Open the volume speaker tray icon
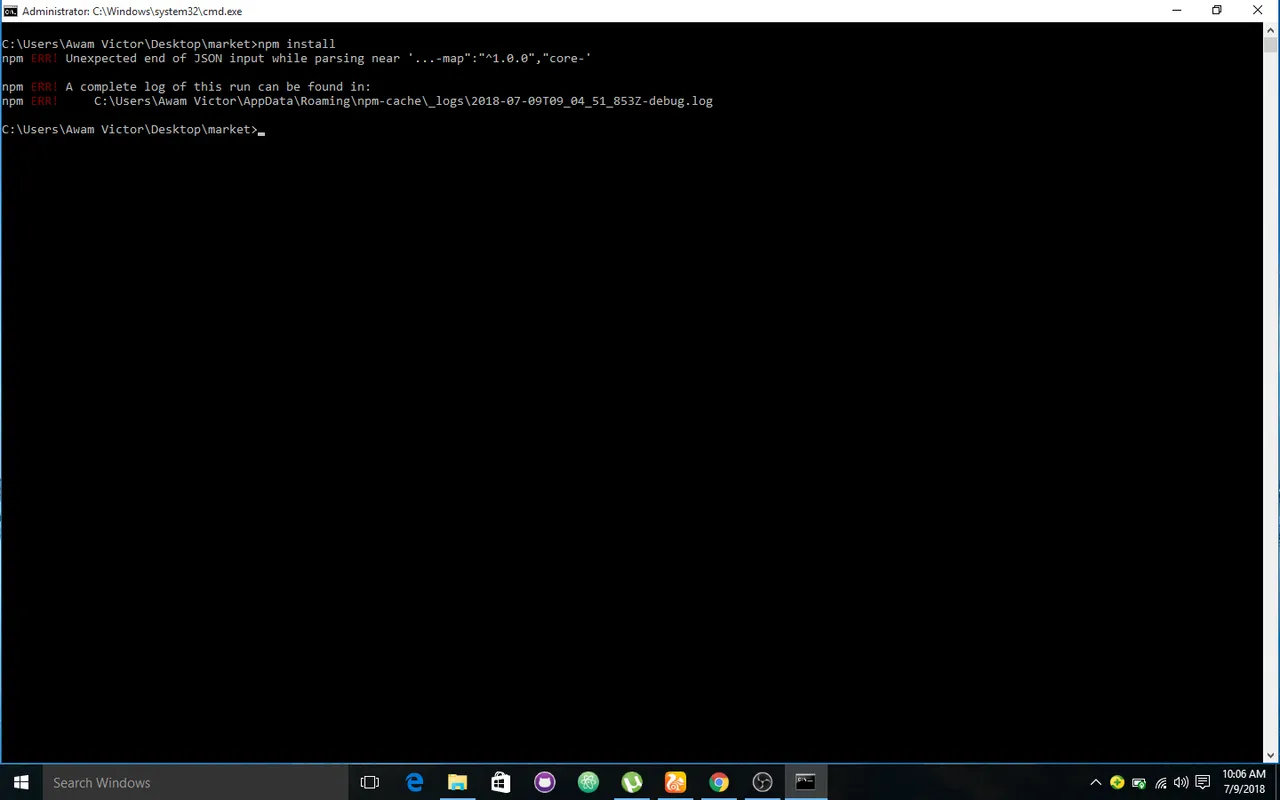This screenshot has width=1280, height=800. click(1181, 782)
